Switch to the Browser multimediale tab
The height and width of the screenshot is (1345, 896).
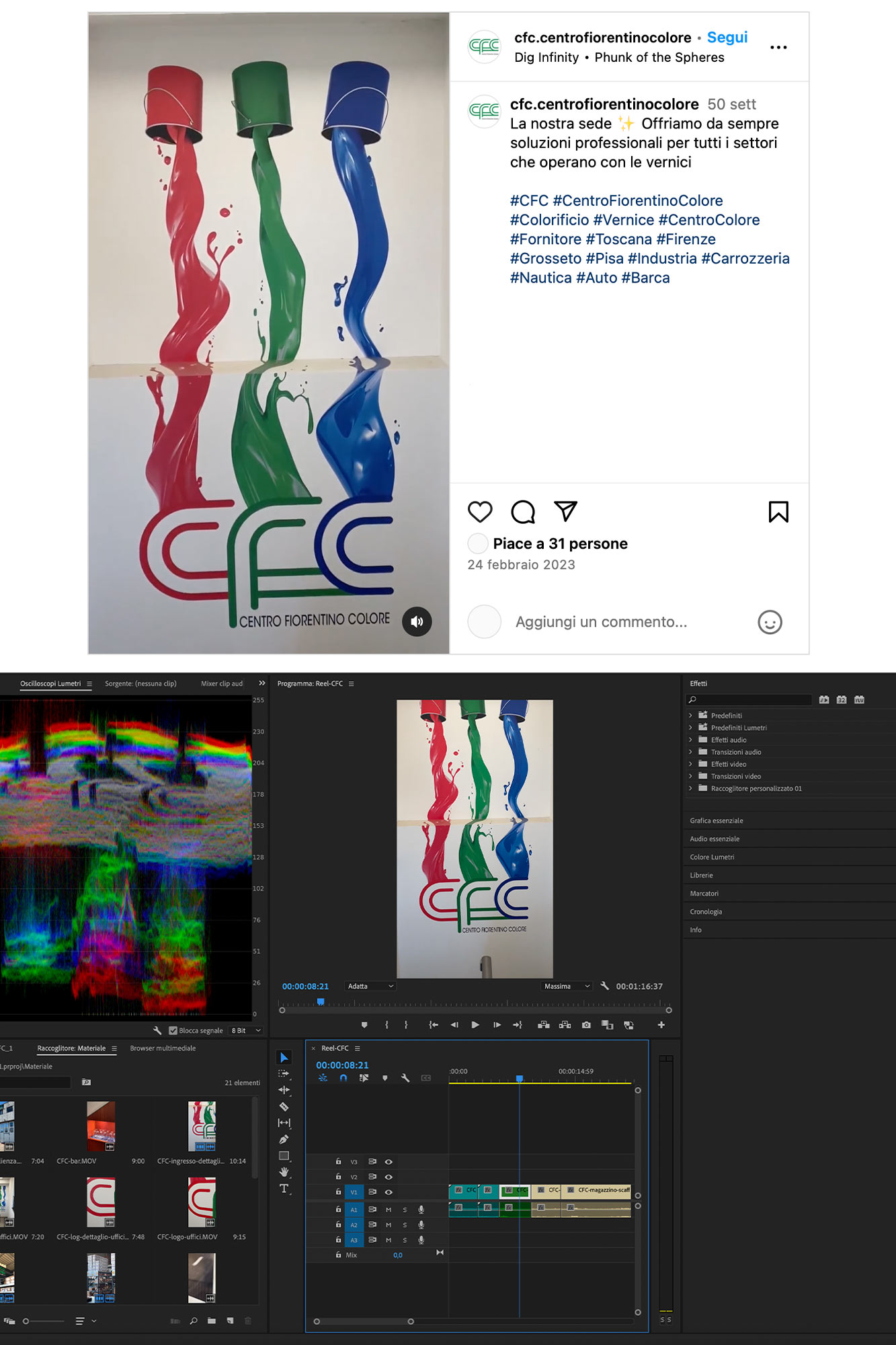pyautogui.click(x=163, y=1048)
